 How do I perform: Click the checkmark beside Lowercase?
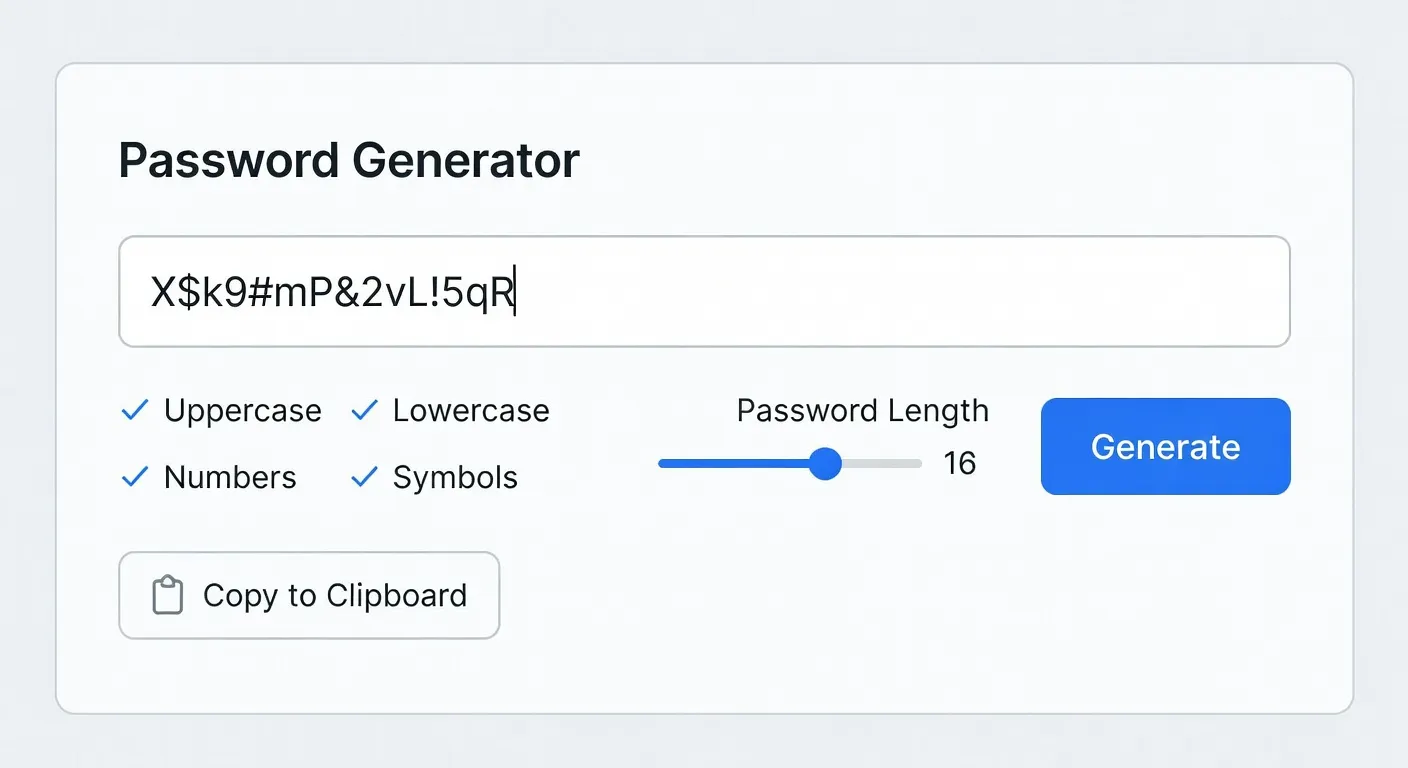click(x=364, y=410)
